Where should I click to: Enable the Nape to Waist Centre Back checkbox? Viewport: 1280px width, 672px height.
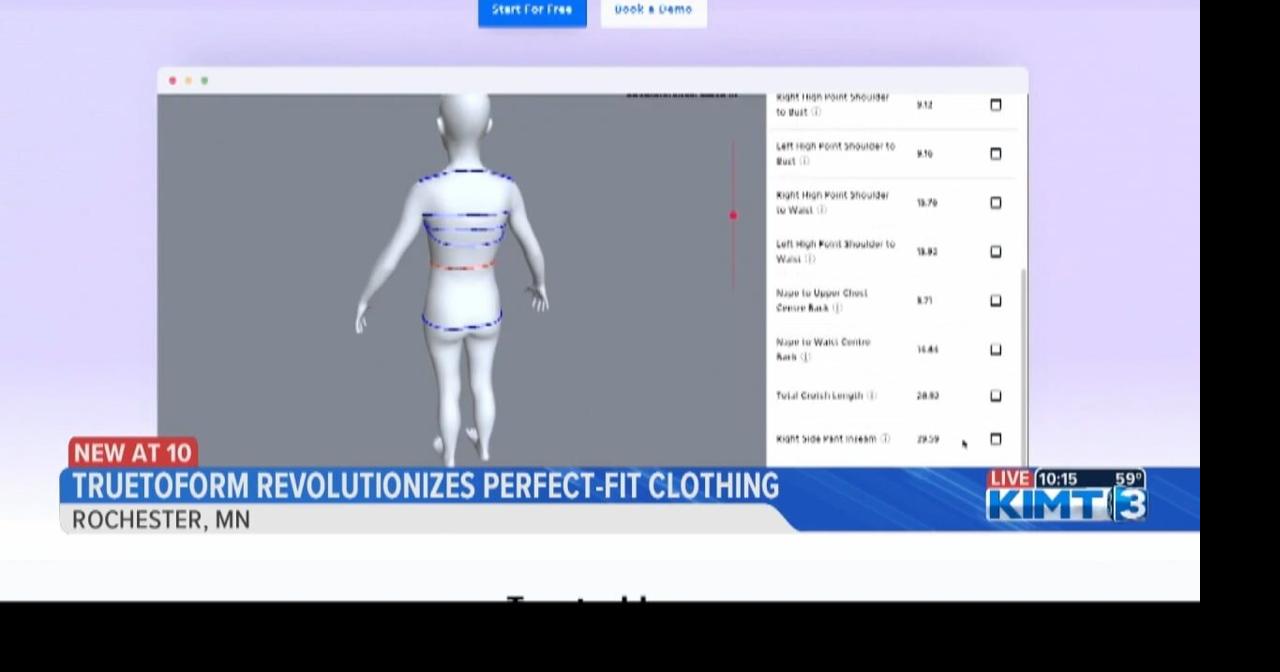996,349
